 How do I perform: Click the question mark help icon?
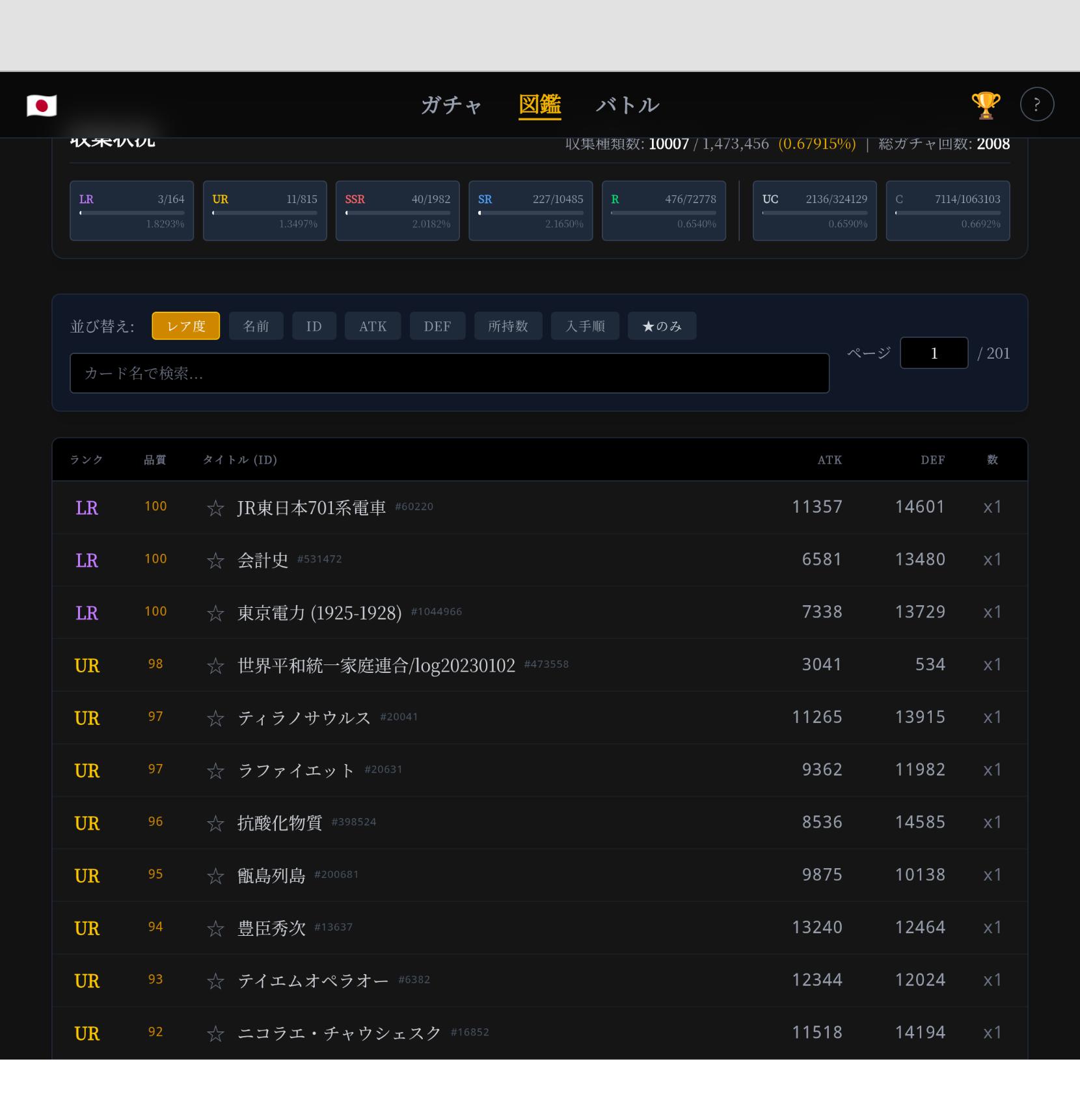1036,105
